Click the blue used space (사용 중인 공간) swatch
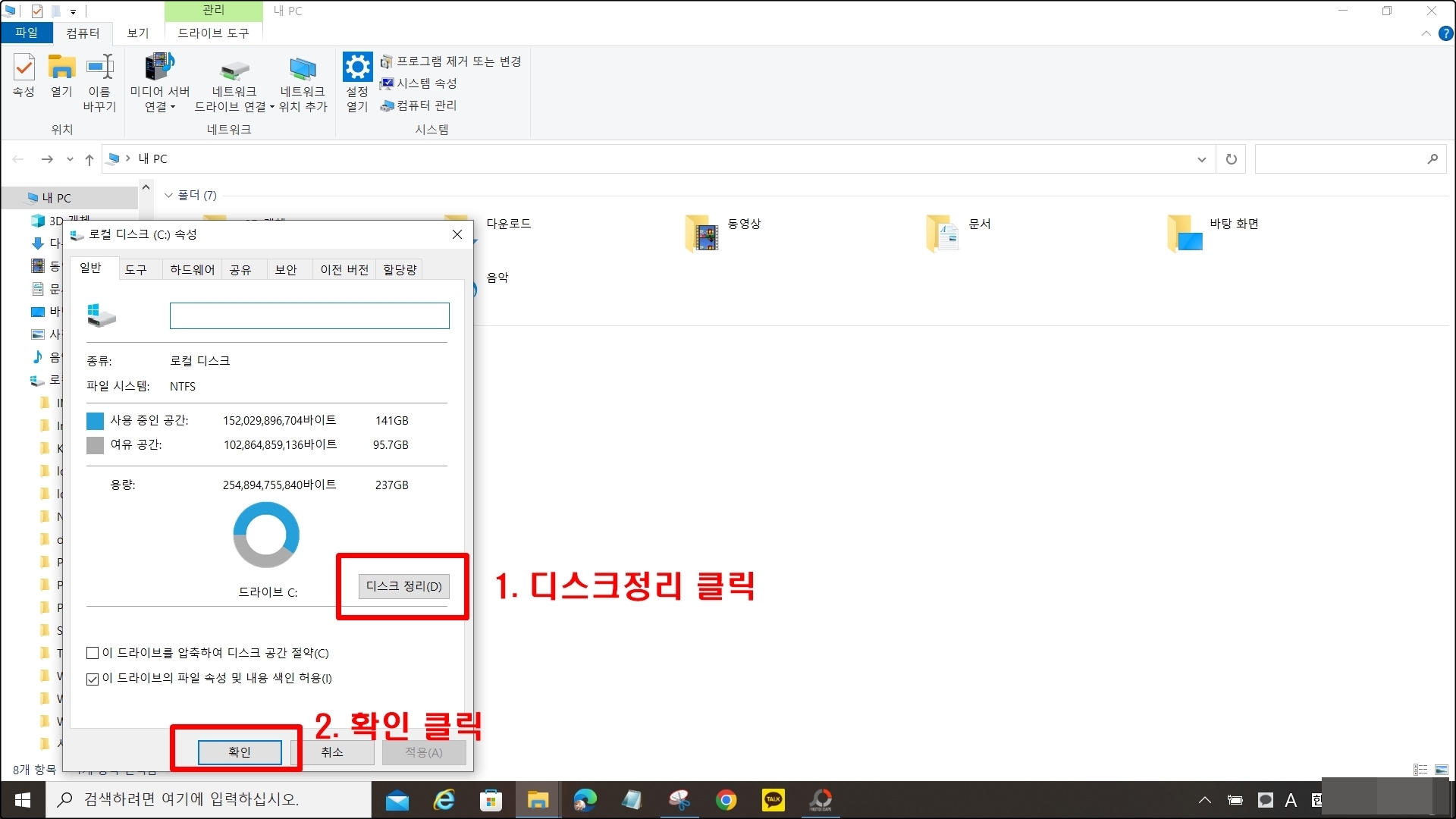This screenshot has height=819, width=1456. click(95, 421)
